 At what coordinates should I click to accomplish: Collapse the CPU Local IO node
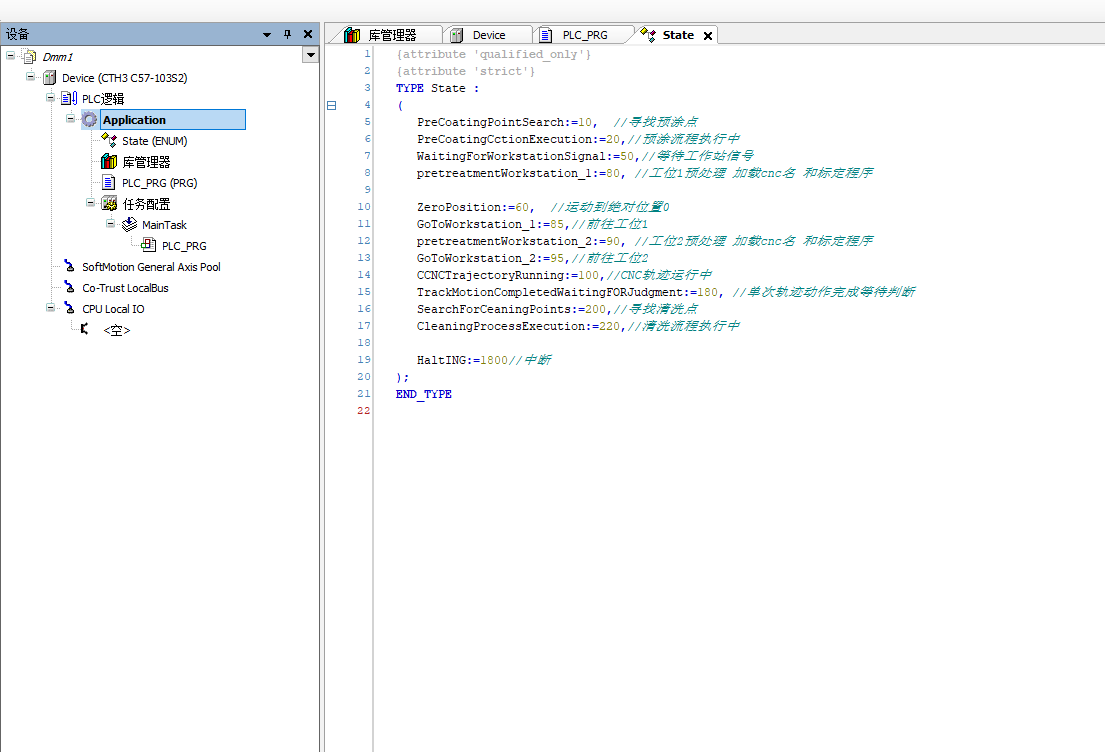51,307
